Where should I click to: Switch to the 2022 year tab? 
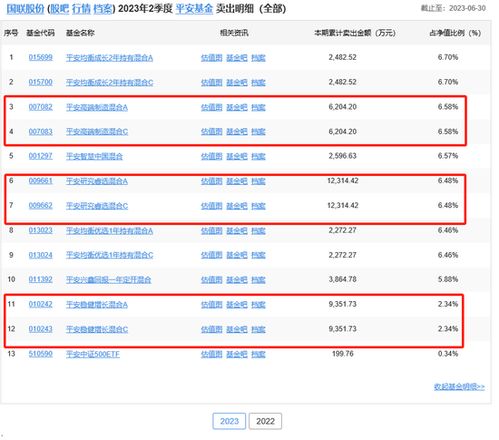click(x=265, y=421)
